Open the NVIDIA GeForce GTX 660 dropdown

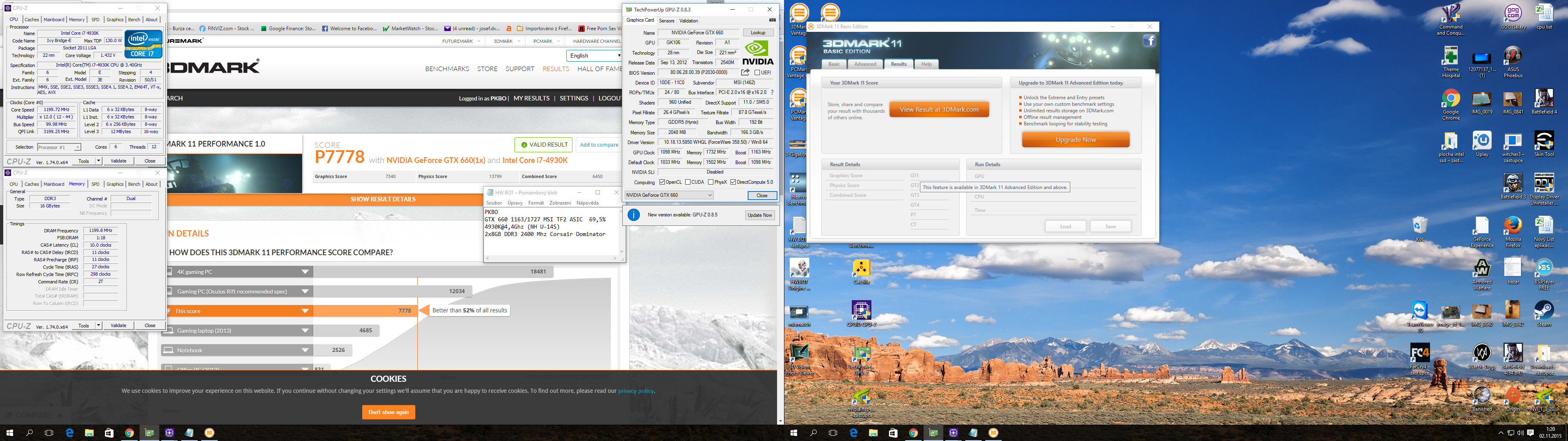click(669, 195)
